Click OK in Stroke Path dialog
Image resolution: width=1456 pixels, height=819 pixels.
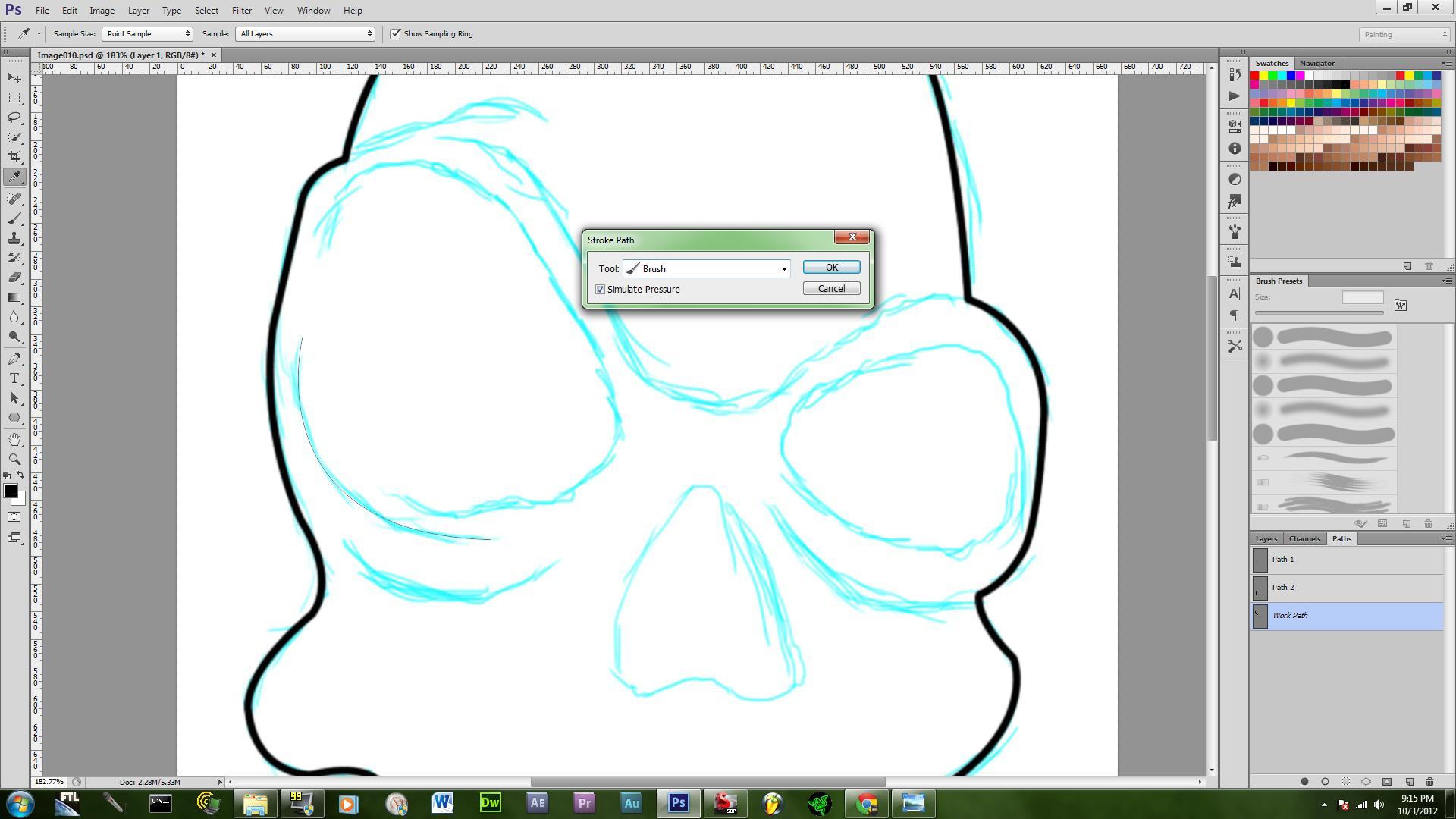click(831, 267)
